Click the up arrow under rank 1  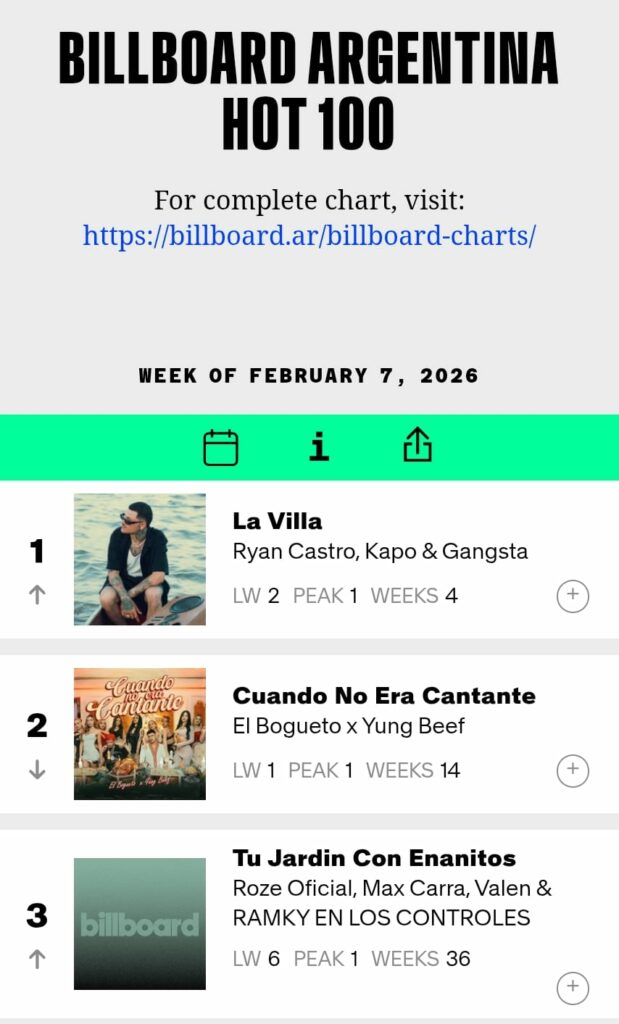coord(37,594)
